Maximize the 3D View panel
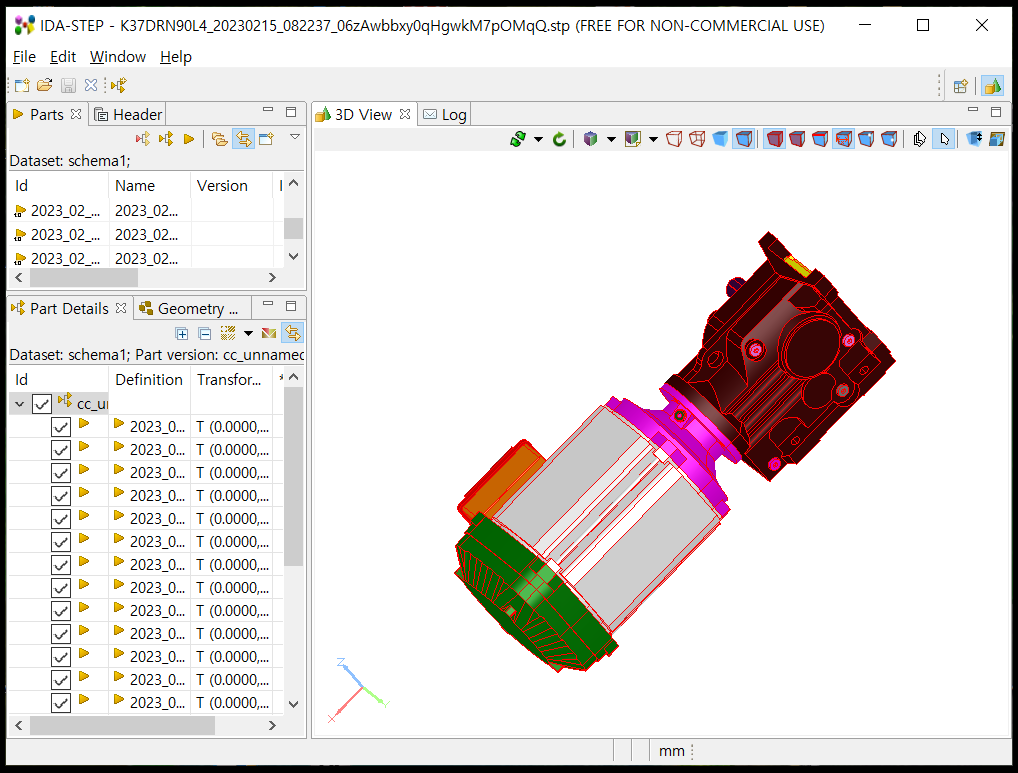This screenshot has width=1018, height=773. (x=996, y=111)
